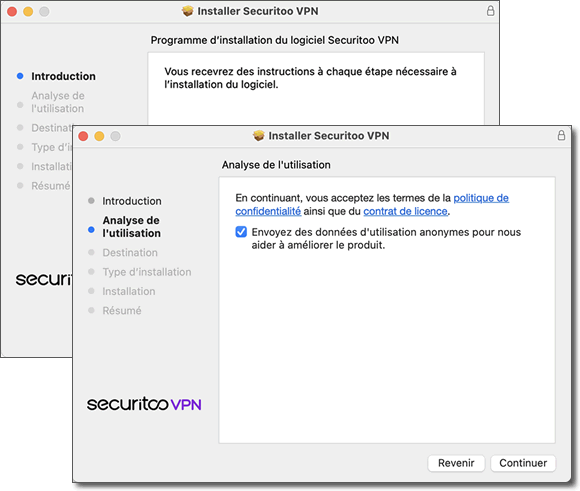
Task: Select the Résumé step in front sidebar
Action: 122,310
